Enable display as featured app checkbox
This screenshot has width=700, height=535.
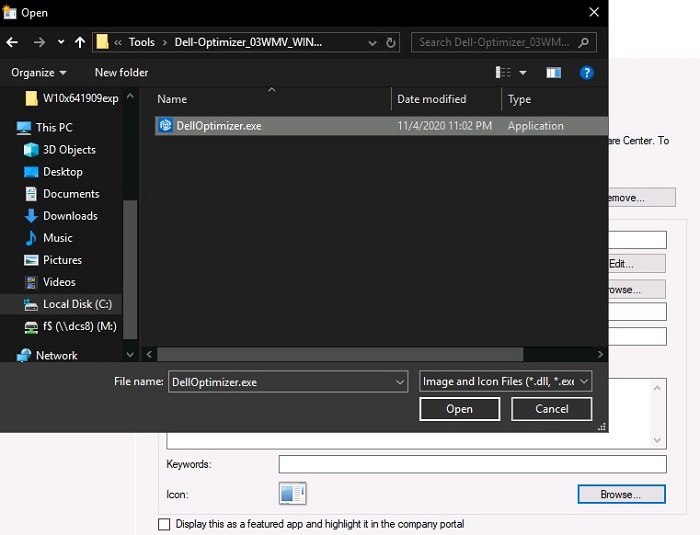[164, 524]
